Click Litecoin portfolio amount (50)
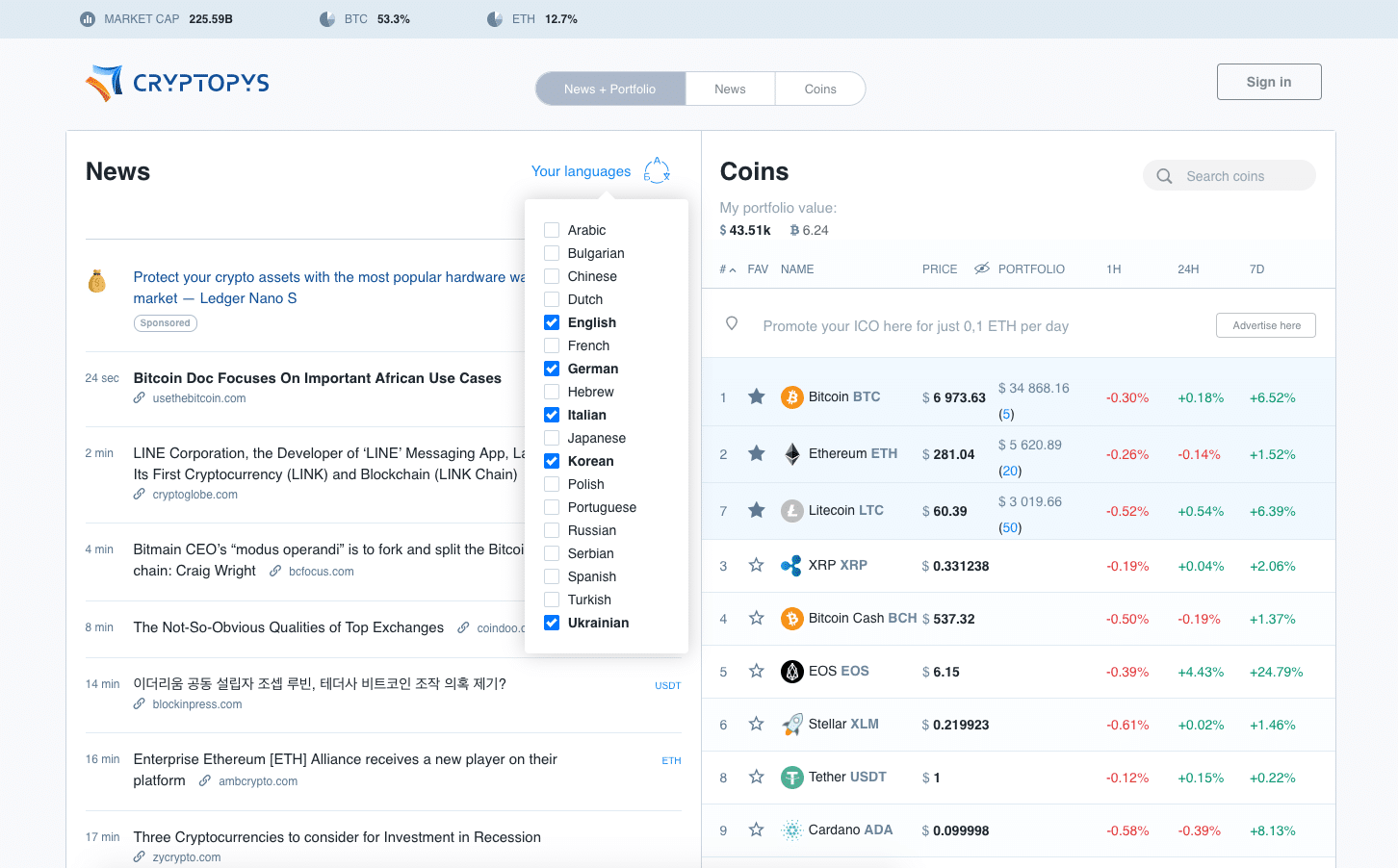 click(x=1010, y=528)
